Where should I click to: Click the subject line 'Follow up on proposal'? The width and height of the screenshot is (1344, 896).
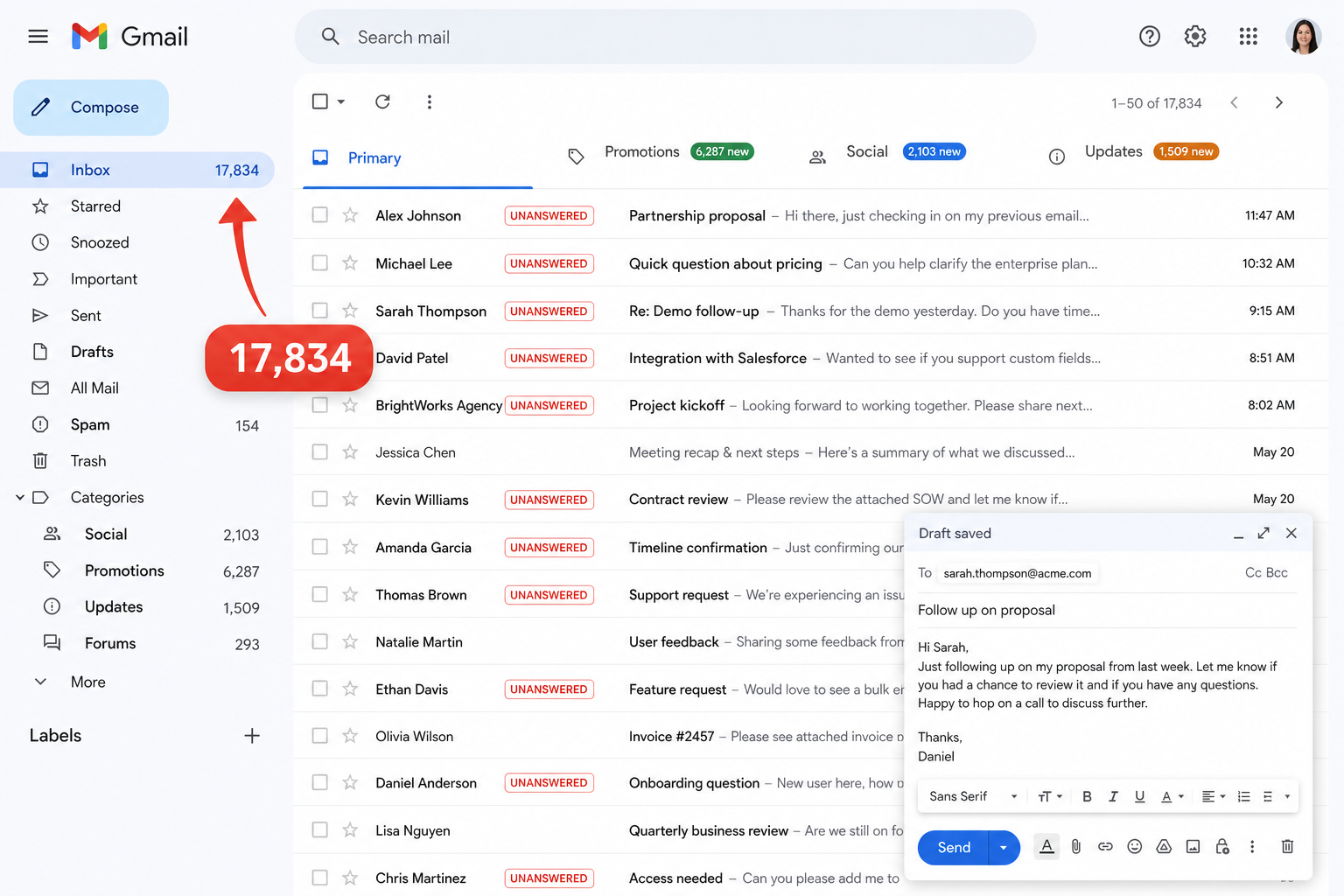coord(986,610)
